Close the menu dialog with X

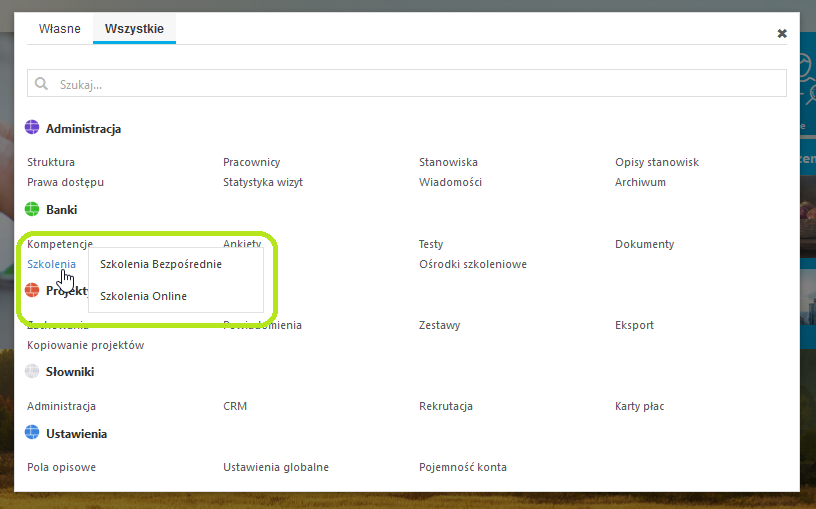coord(782,33)
